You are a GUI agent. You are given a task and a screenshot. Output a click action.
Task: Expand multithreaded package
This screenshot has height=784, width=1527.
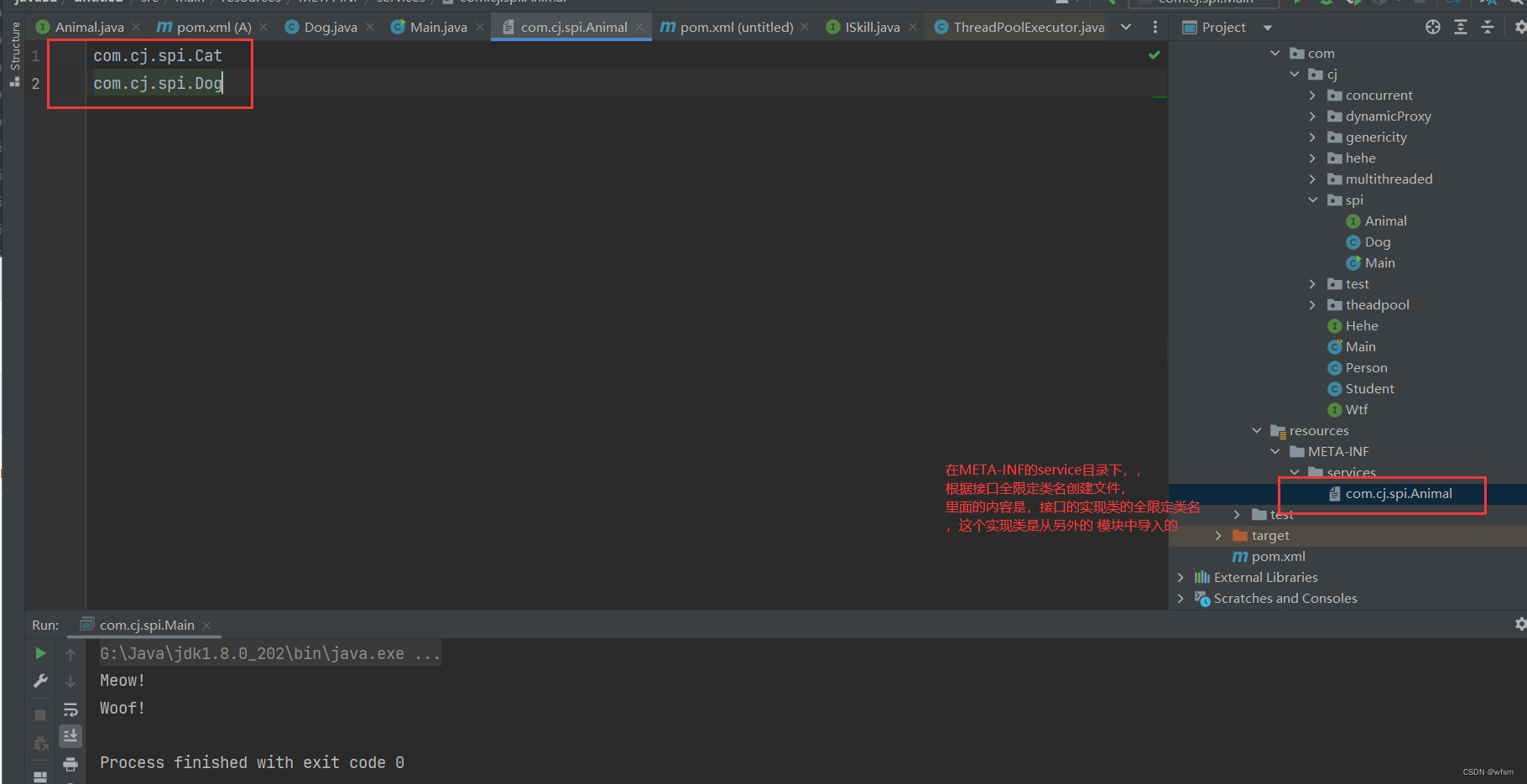pyautogui.click(x=1313, y=179)
